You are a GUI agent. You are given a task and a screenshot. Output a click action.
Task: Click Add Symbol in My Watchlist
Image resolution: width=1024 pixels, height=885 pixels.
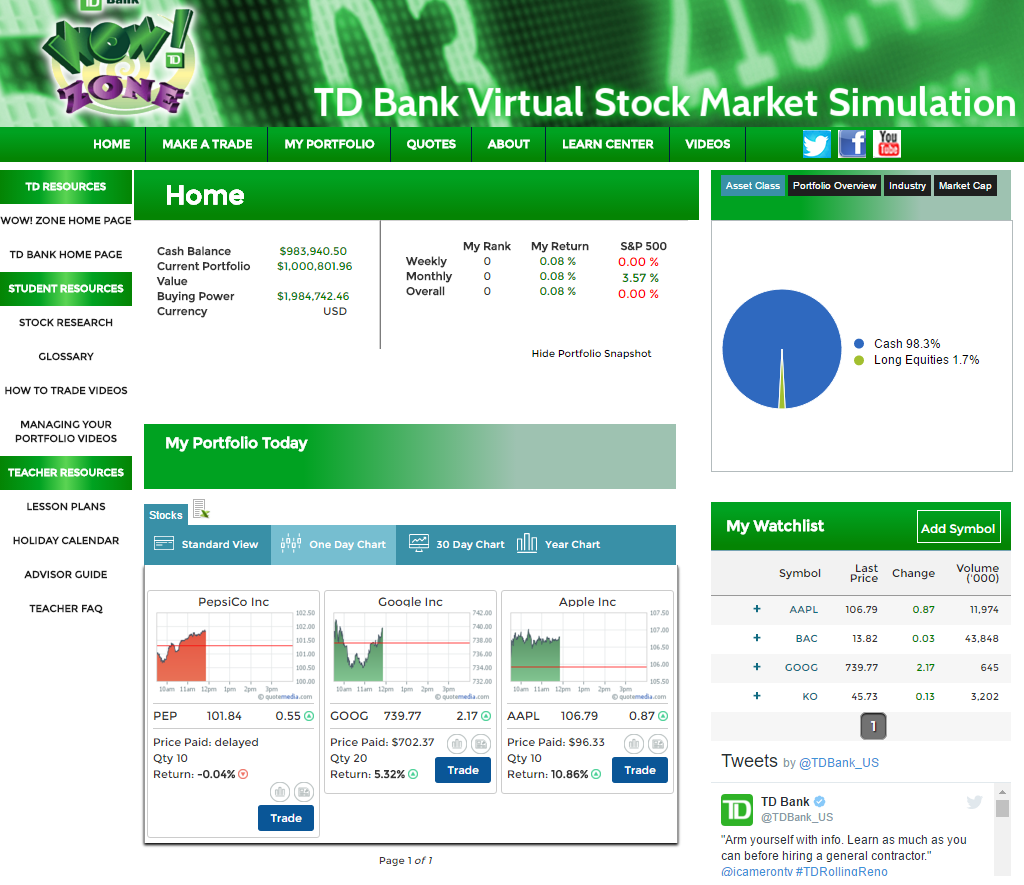[x=958, y=528]
